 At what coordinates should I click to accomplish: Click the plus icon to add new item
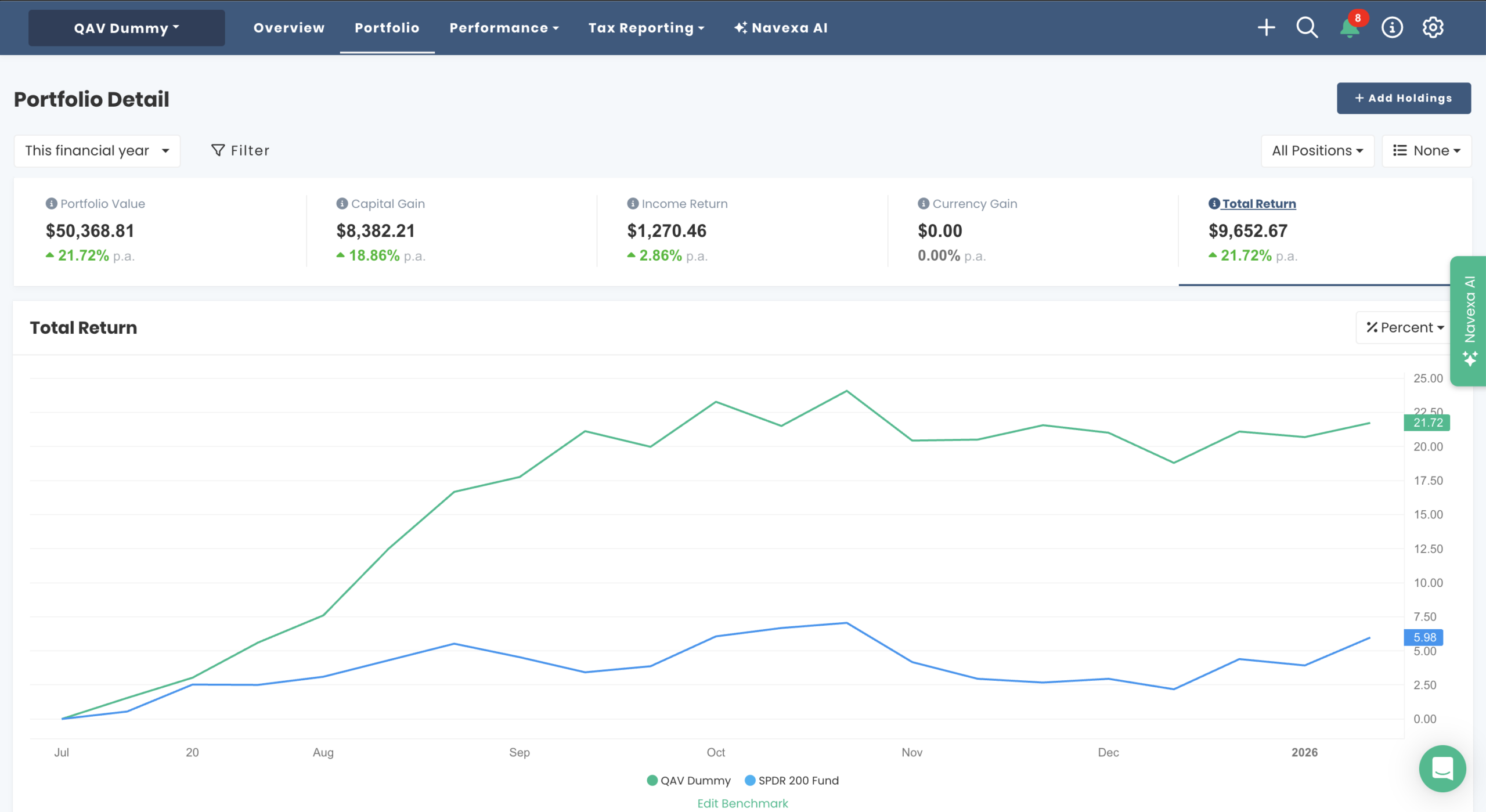pos(1267,27)
